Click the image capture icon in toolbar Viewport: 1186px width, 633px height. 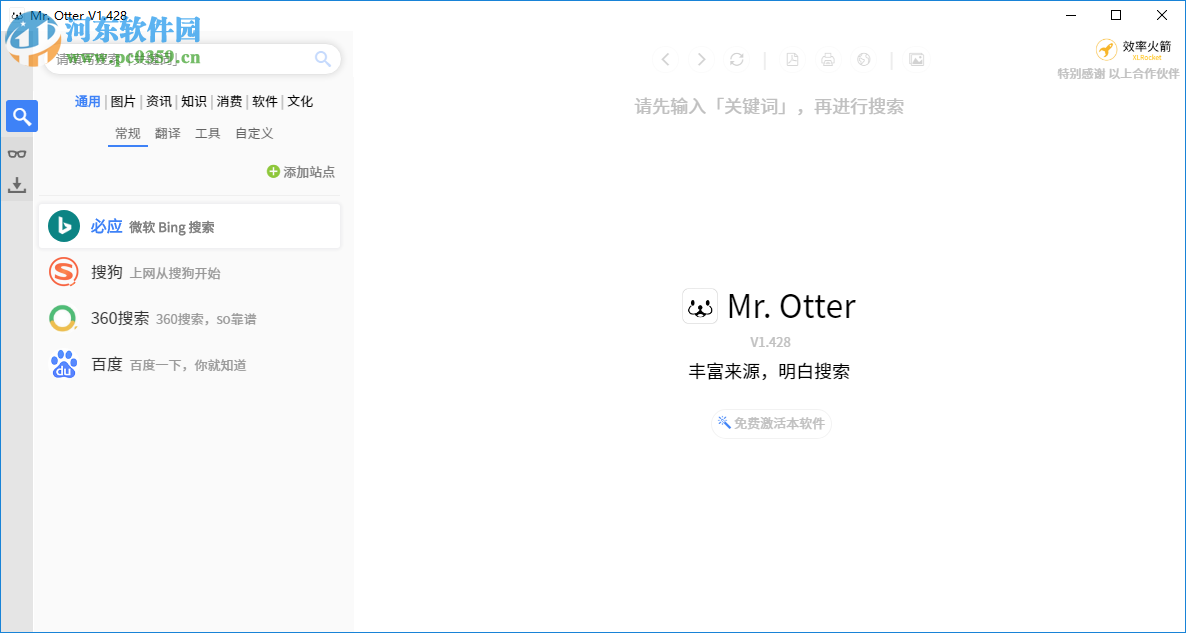pyautogui.click(x=917, y=59)
